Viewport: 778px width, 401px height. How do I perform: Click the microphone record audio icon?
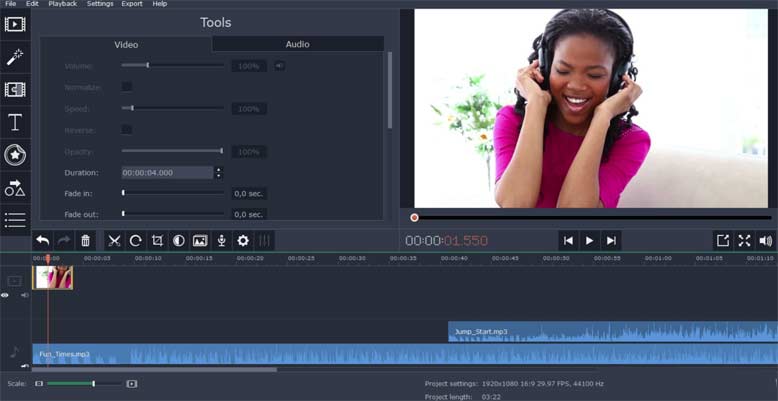tap(221, 241)
